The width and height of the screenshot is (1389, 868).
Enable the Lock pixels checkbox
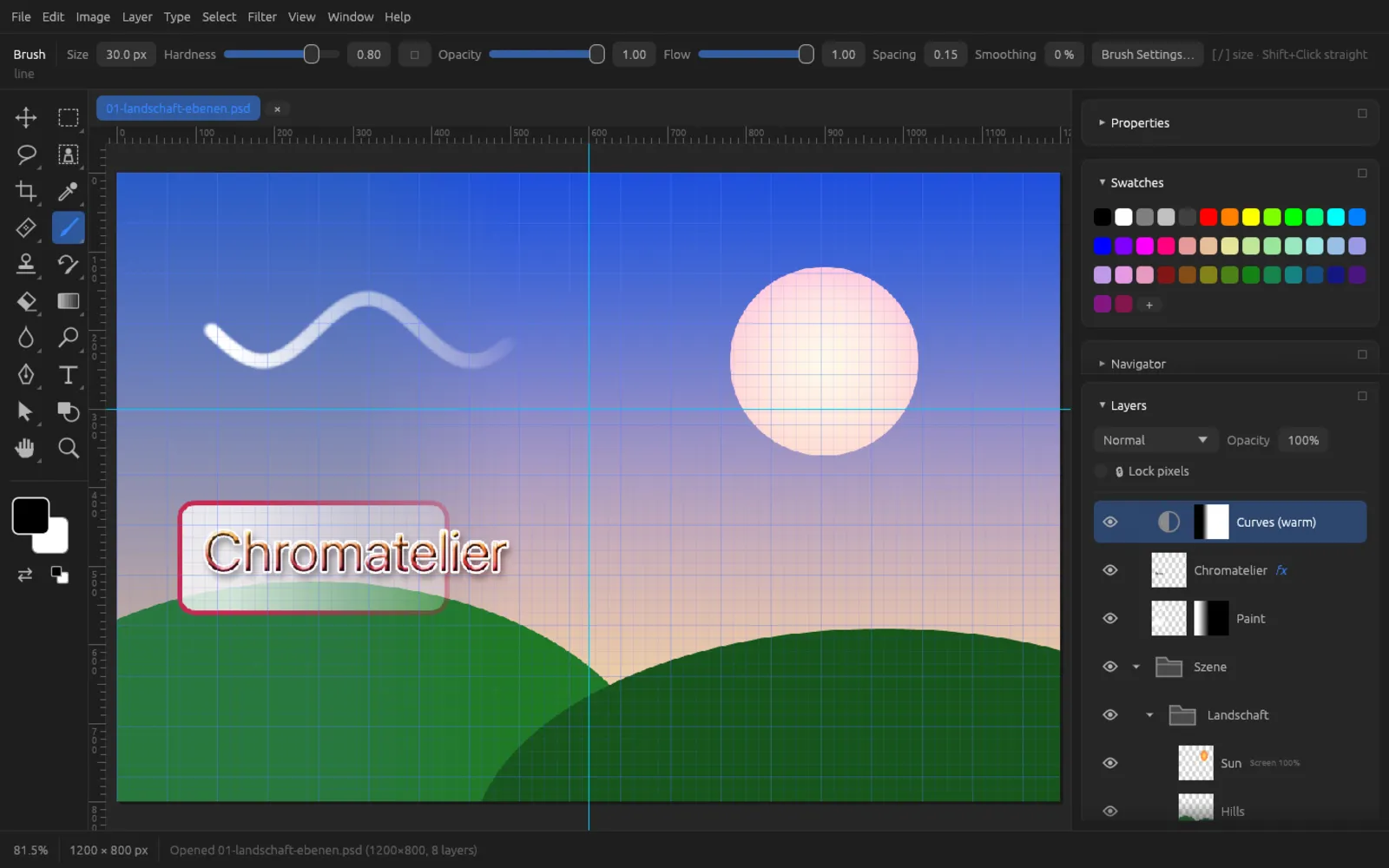1101,471
